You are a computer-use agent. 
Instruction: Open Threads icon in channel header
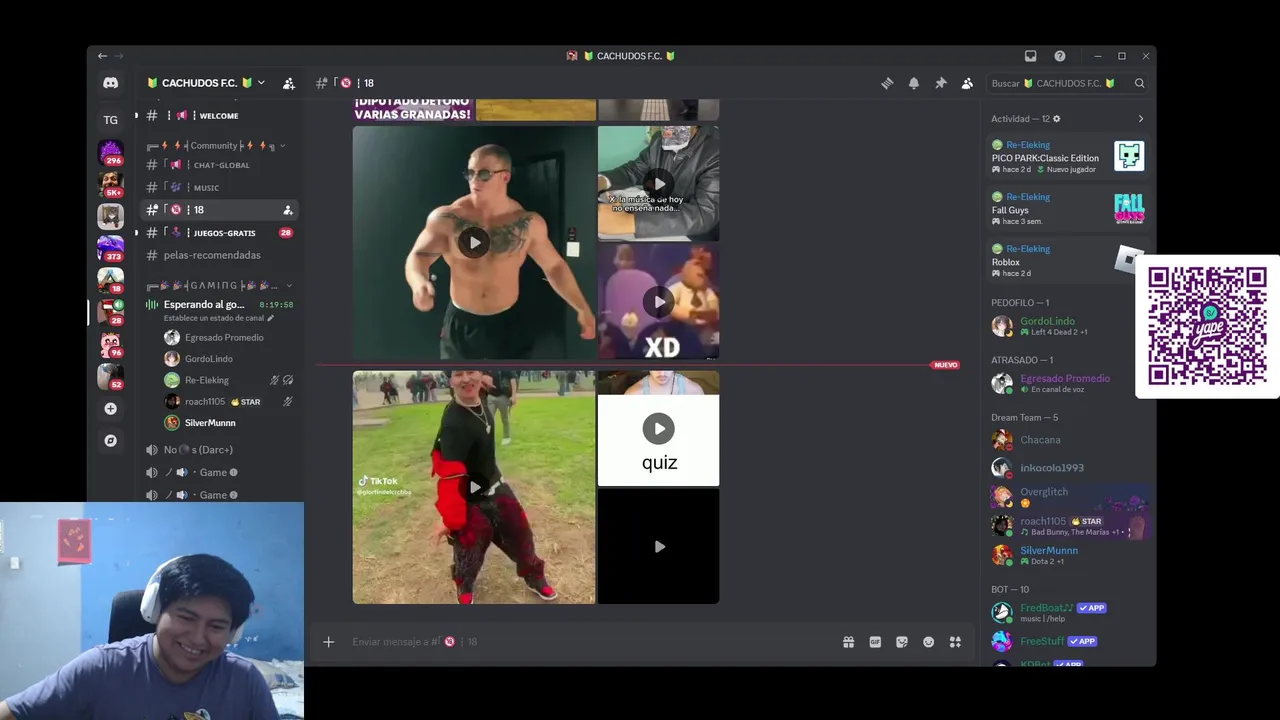pyautogui.click(x=887, y=83)
